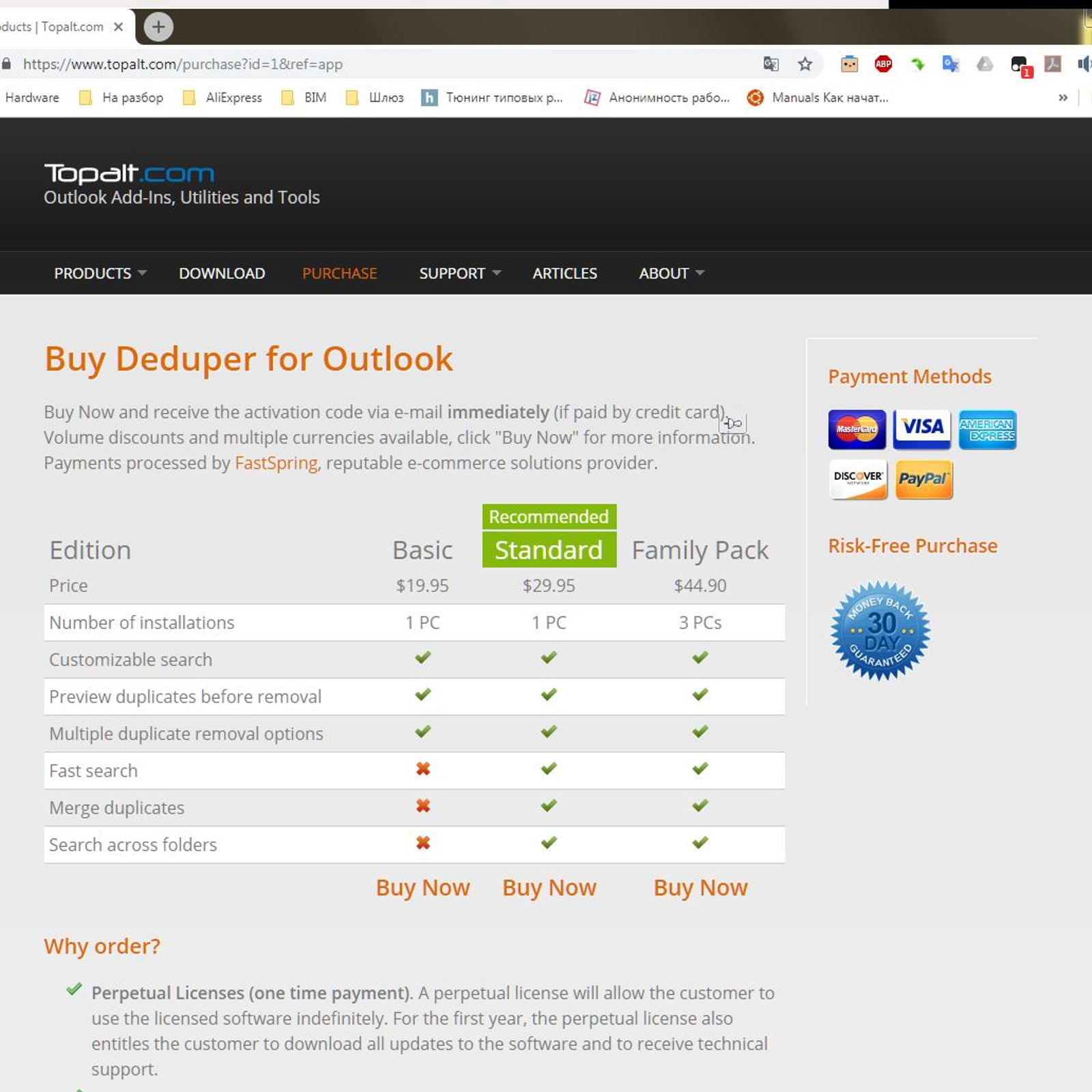Bookmark this page with the star icon

[x=805, y=64]
